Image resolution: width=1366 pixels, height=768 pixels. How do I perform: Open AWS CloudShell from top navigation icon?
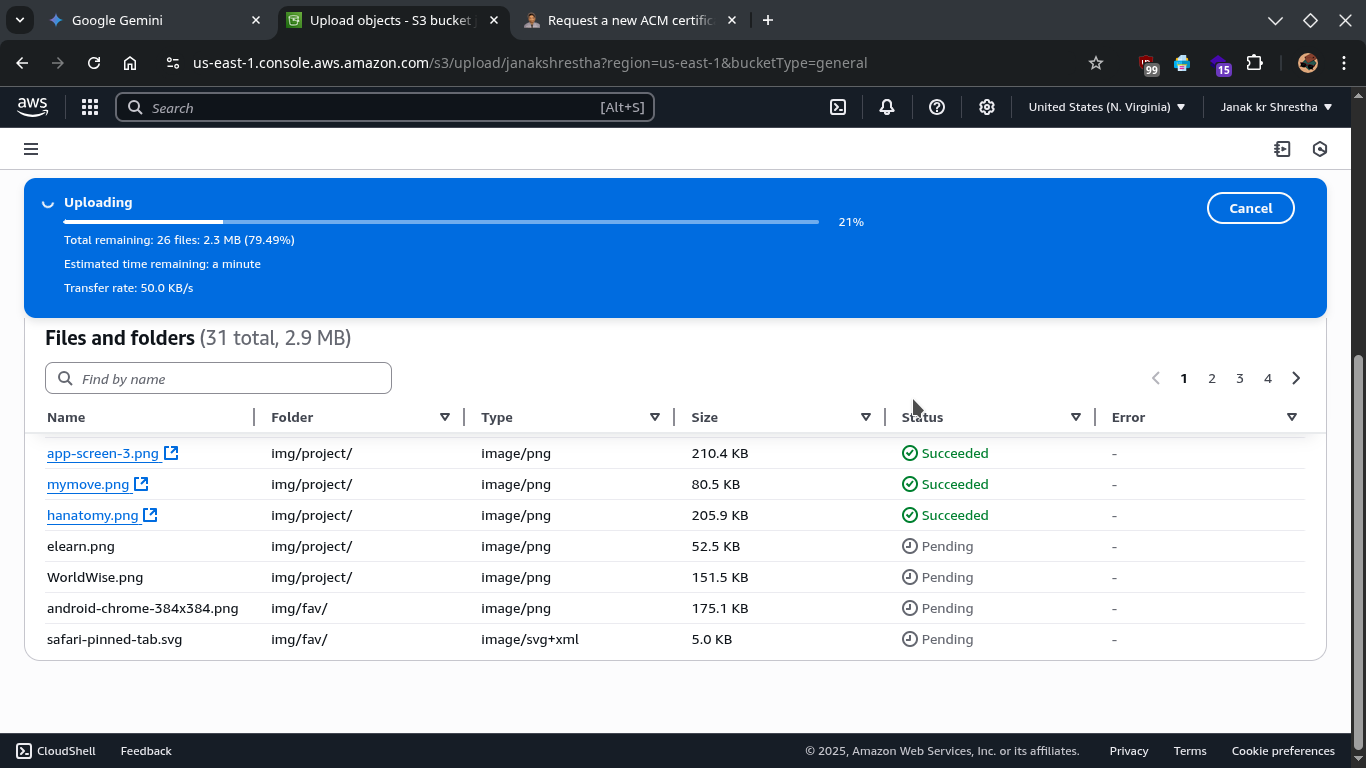point(838,107)
